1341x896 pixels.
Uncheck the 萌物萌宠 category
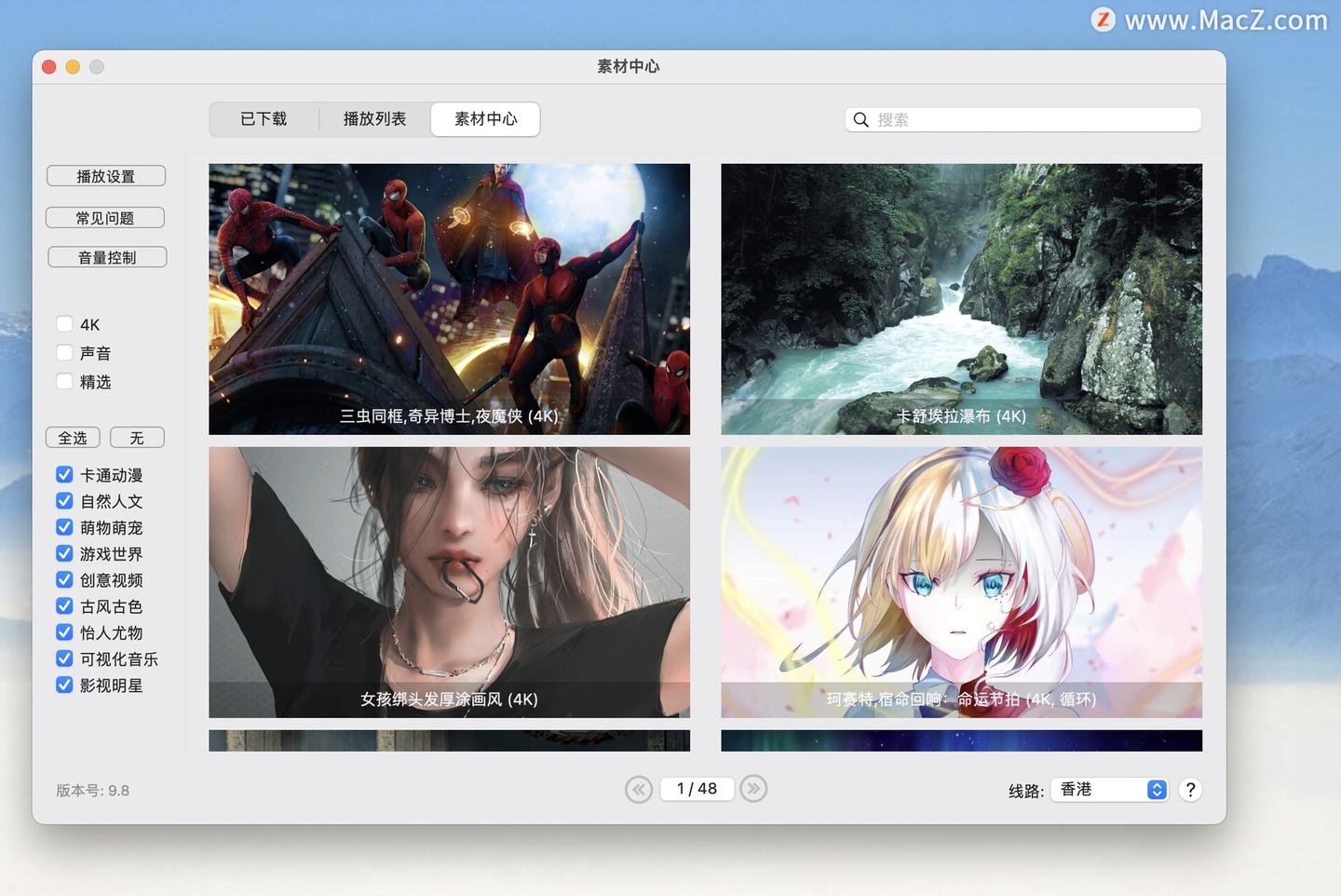click(x=64, y=527)
